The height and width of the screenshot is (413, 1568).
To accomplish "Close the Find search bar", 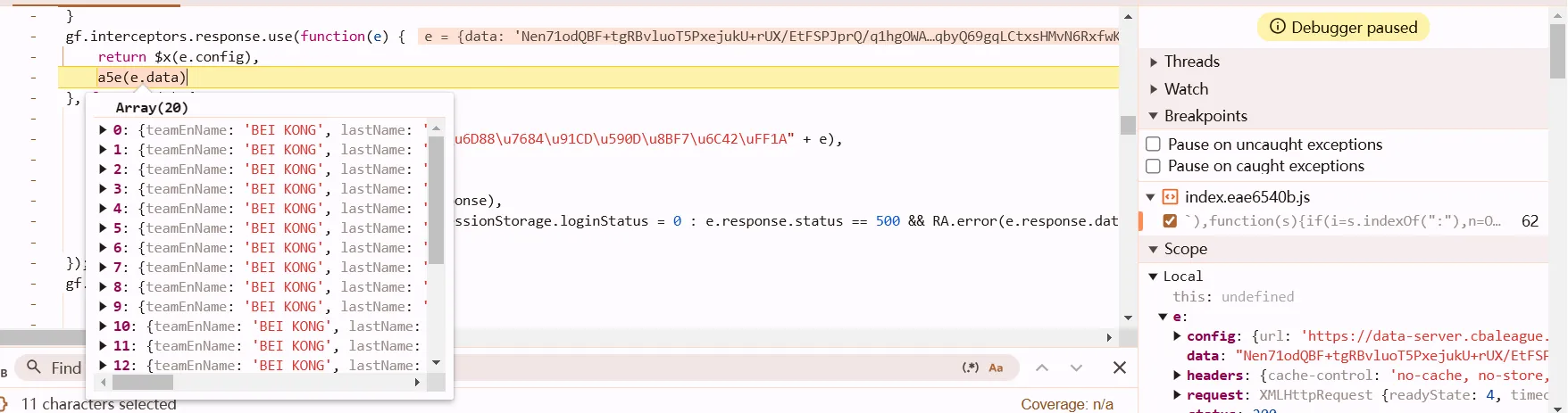I will coord(1120,368).
